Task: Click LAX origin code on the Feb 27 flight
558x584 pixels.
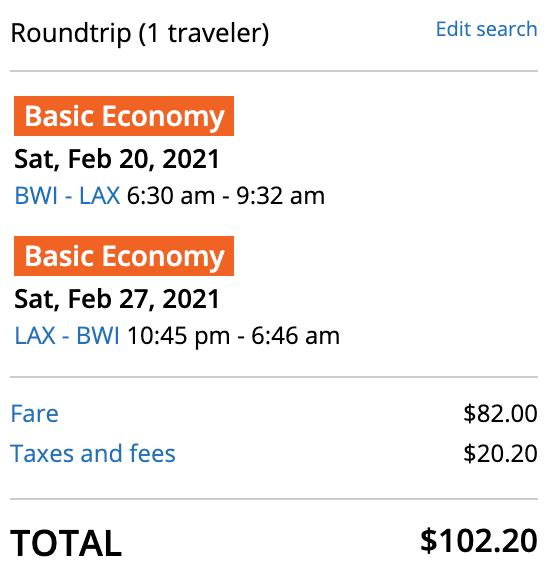Action: (35, 335)
